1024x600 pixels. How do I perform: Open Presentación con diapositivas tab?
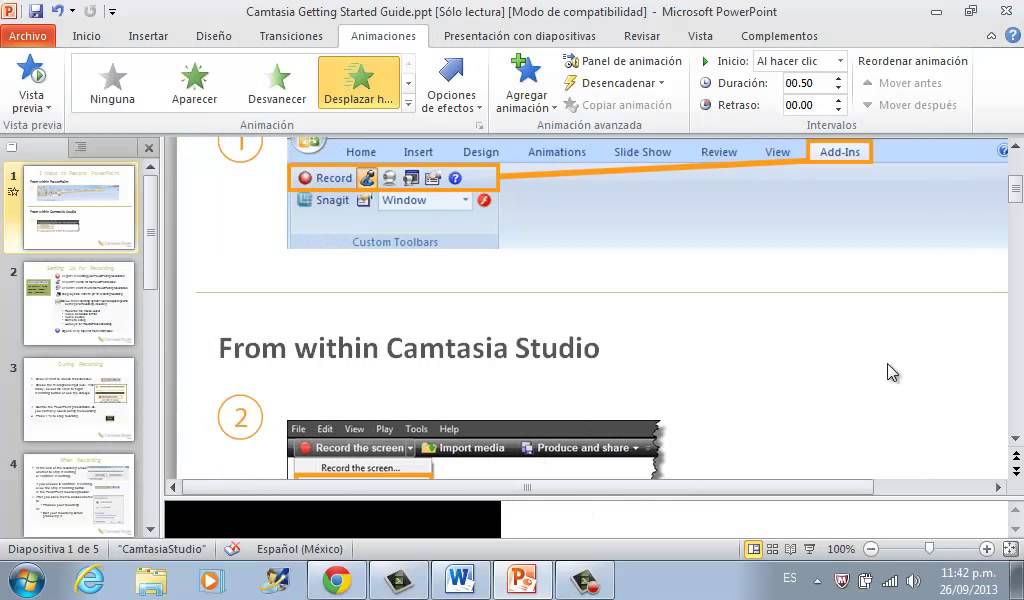[519, 36]
